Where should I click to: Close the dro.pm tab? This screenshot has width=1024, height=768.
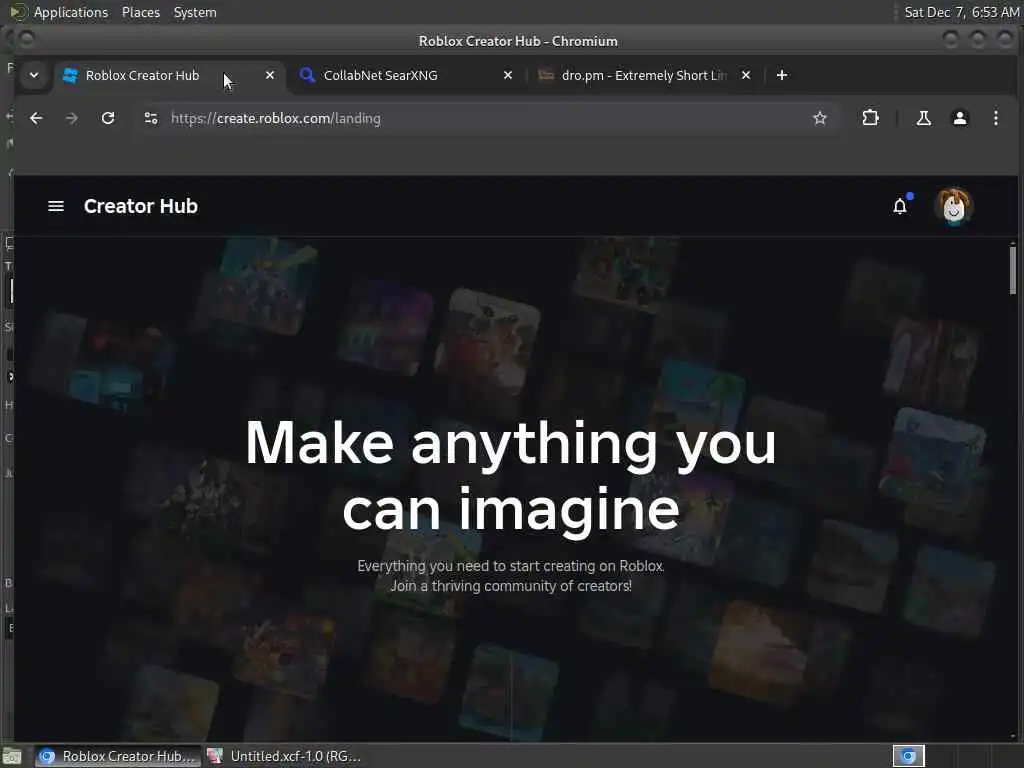click(x=746, y=75)
